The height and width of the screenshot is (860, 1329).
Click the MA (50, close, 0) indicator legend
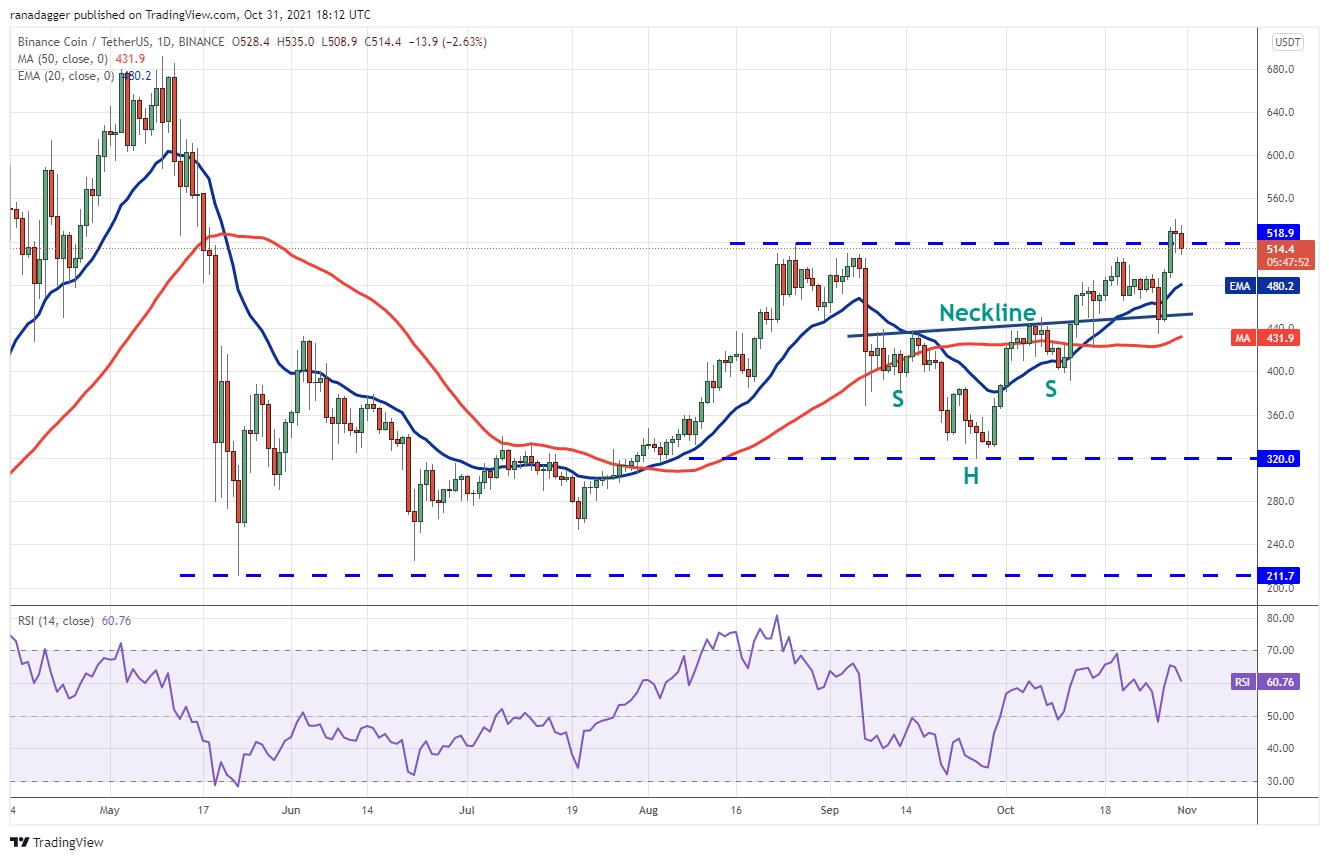(x=68, y=59)
